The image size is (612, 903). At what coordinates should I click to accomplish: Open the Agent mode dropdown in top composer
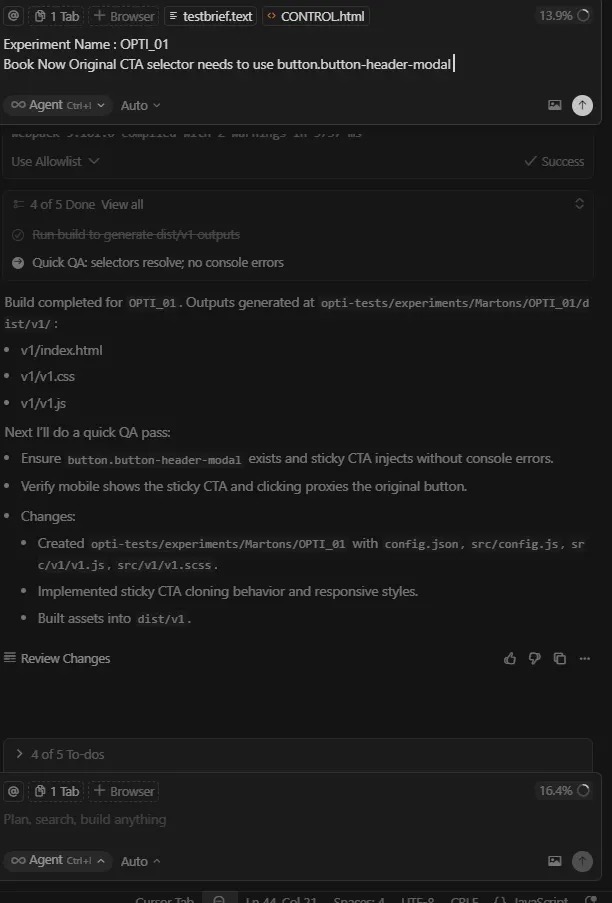57,105
